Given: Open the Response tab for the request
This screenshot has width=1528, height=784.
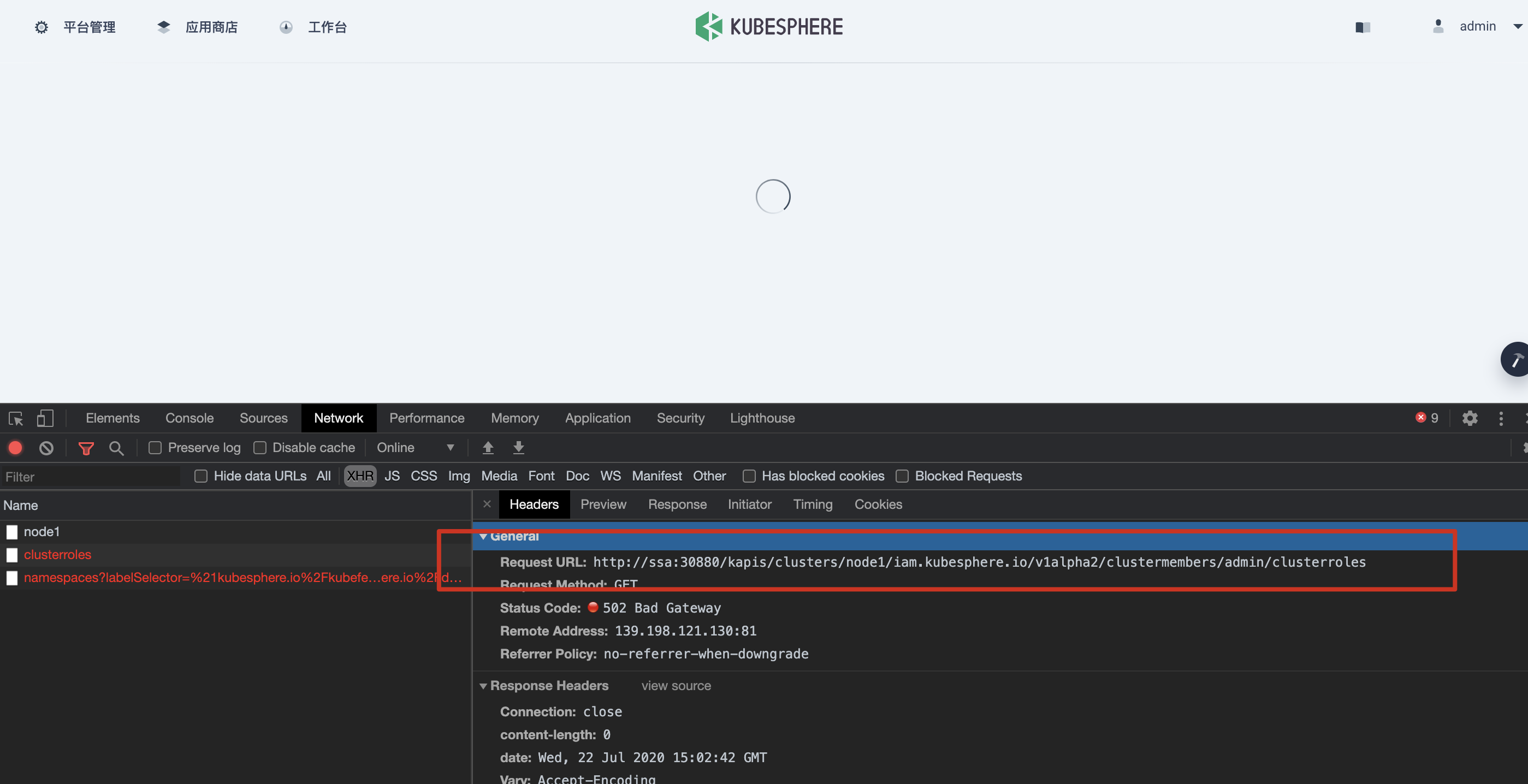Looking at the screenshot, I should pos(677,504).
